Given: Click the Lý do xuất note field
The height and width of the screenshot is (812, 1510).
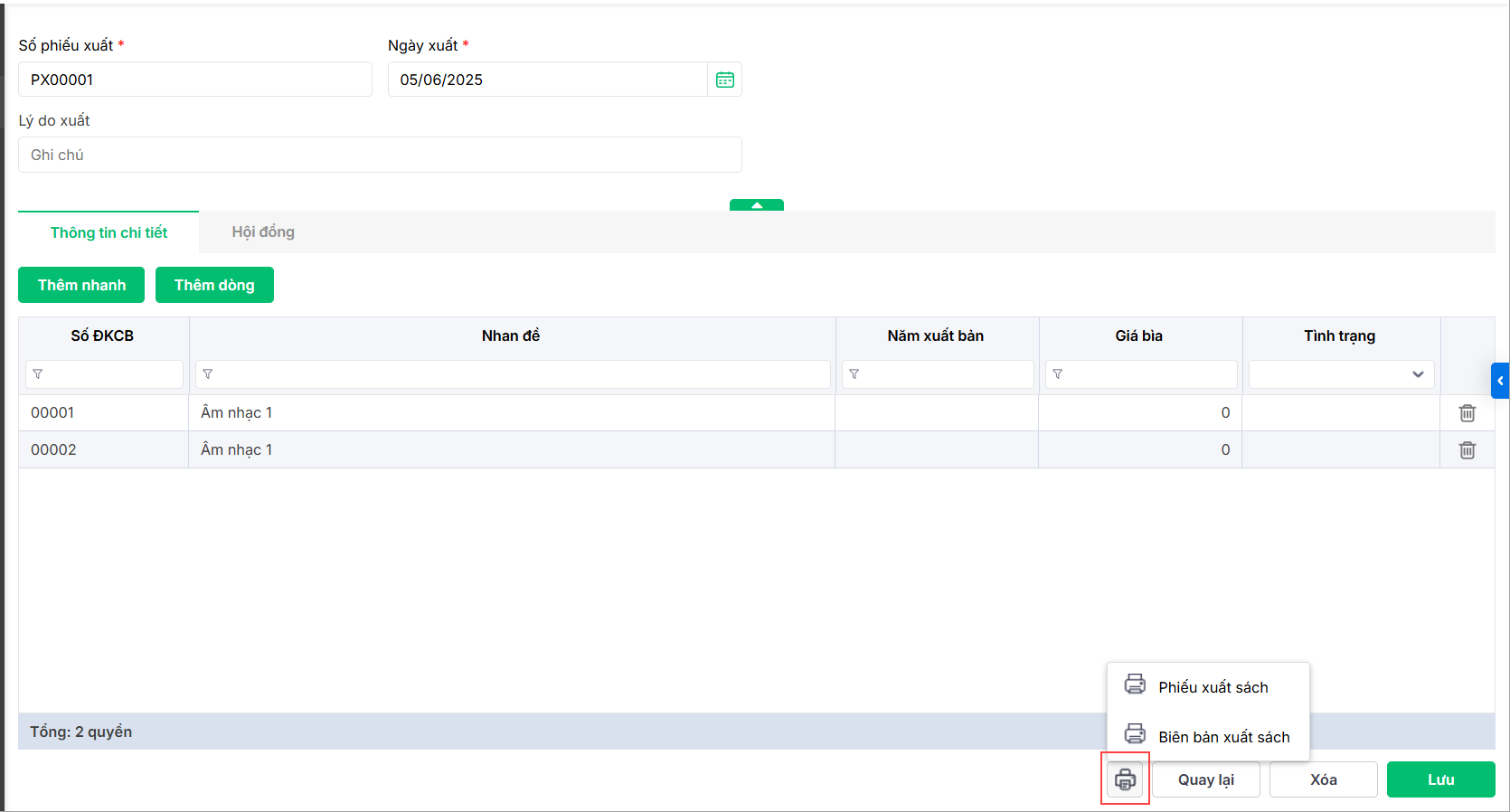Looking at the screenshot, I should click(x=380, y=155).
